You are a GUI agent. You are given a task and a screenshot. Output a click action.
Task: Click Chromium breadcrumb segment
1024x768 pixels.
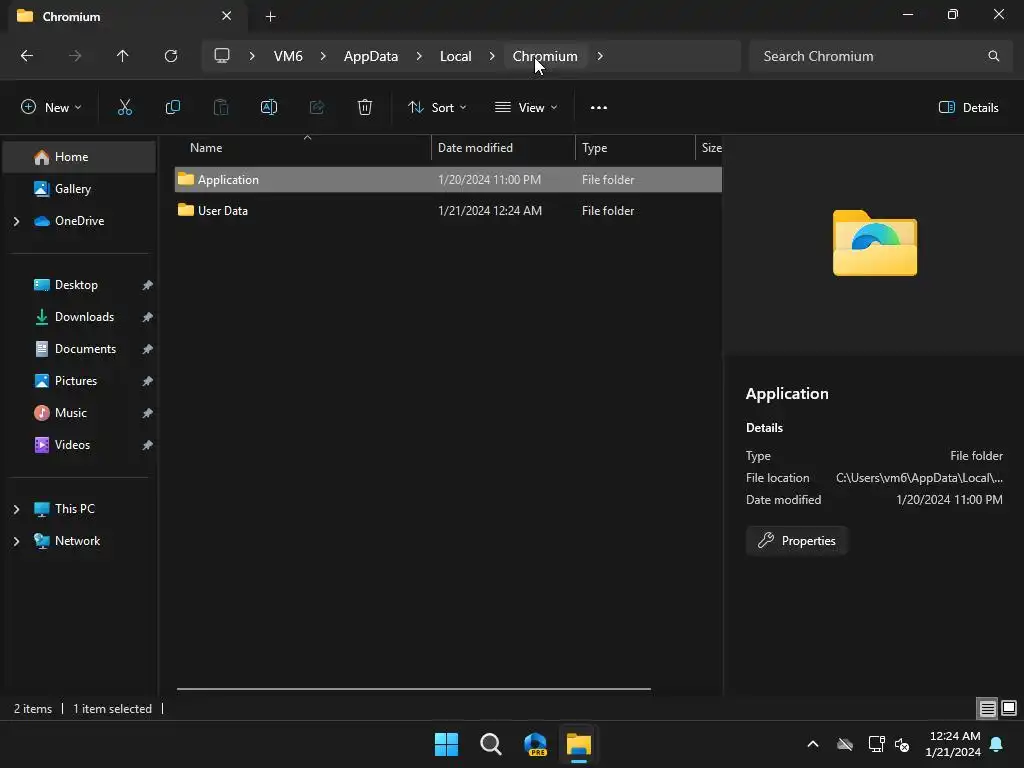[x=545, y=56]
